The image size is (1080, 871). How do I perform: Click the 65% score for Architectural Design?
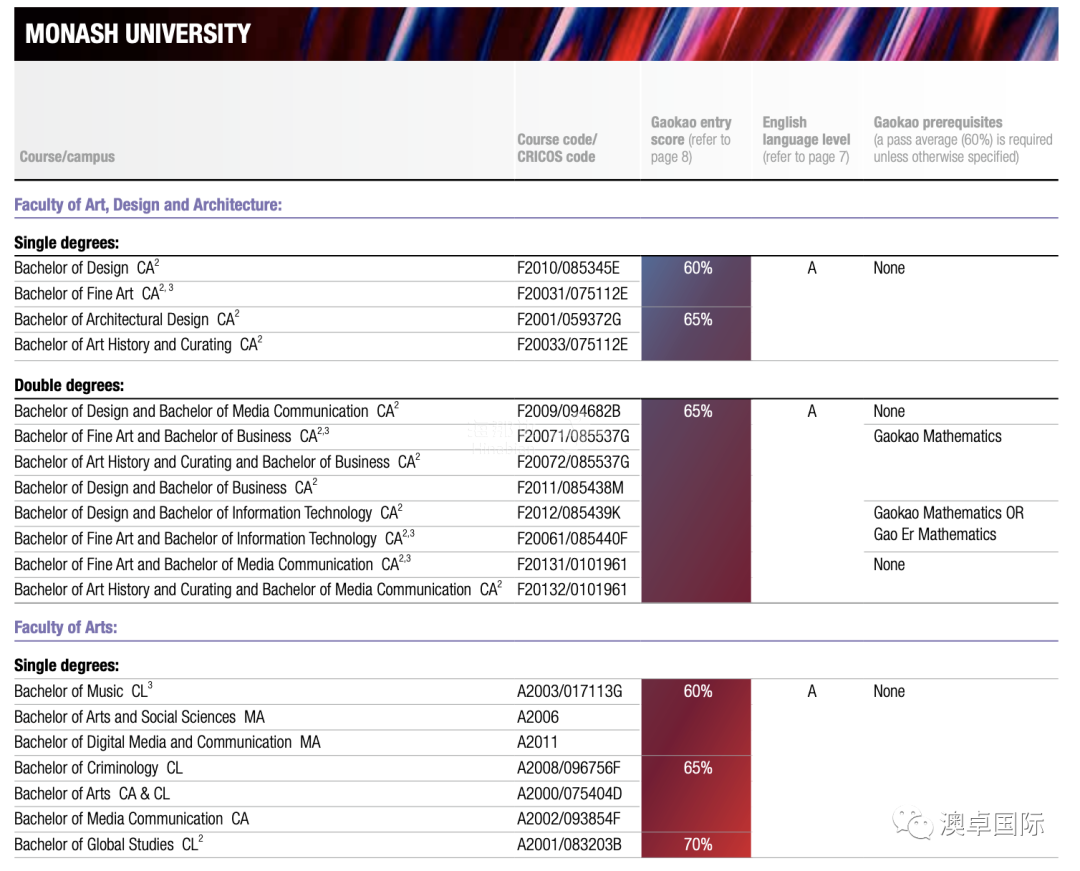click(x=698, y=319)
